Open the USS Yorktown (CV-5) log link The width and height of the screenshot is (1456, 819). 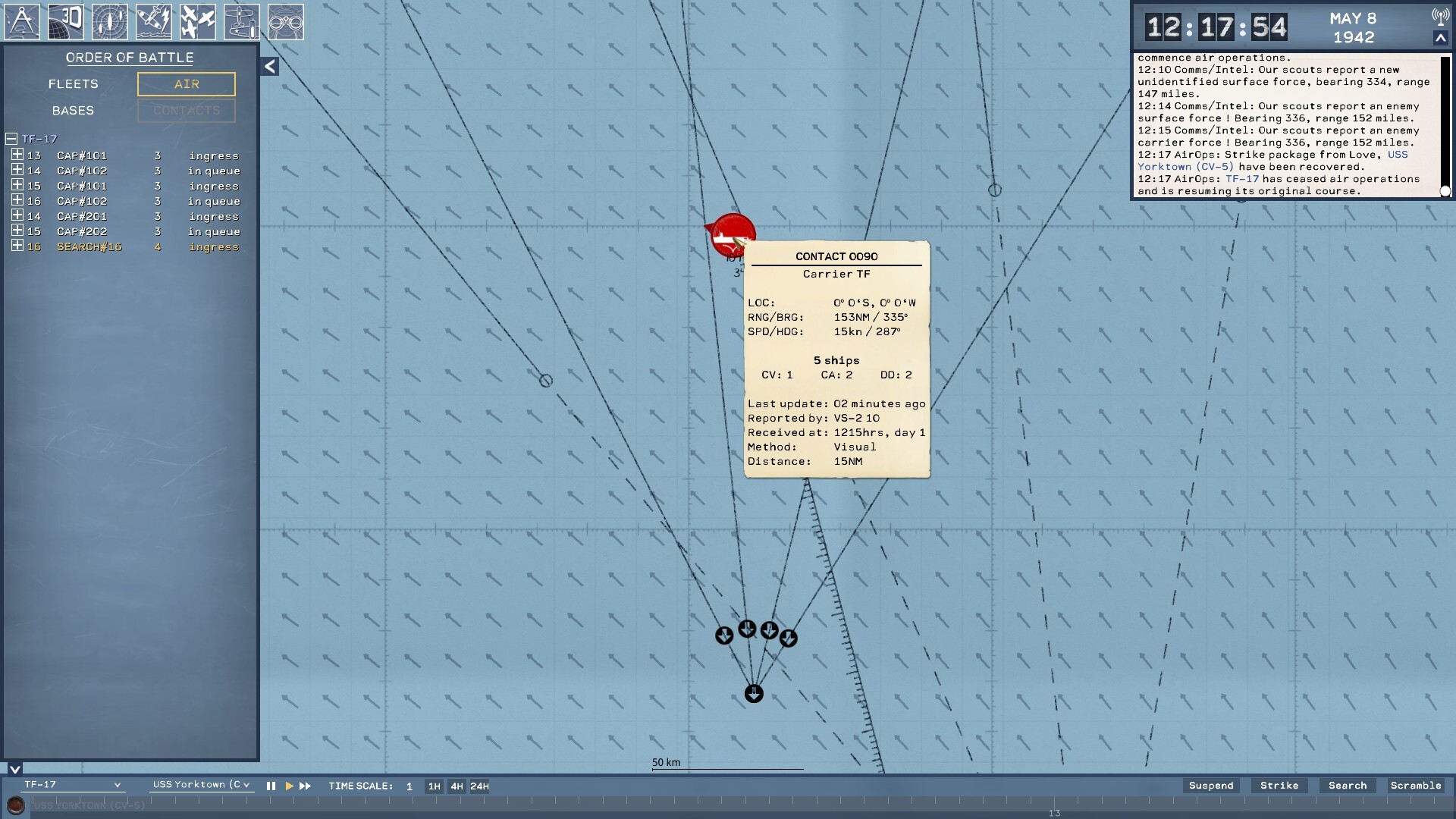(x=1186, y=167)
